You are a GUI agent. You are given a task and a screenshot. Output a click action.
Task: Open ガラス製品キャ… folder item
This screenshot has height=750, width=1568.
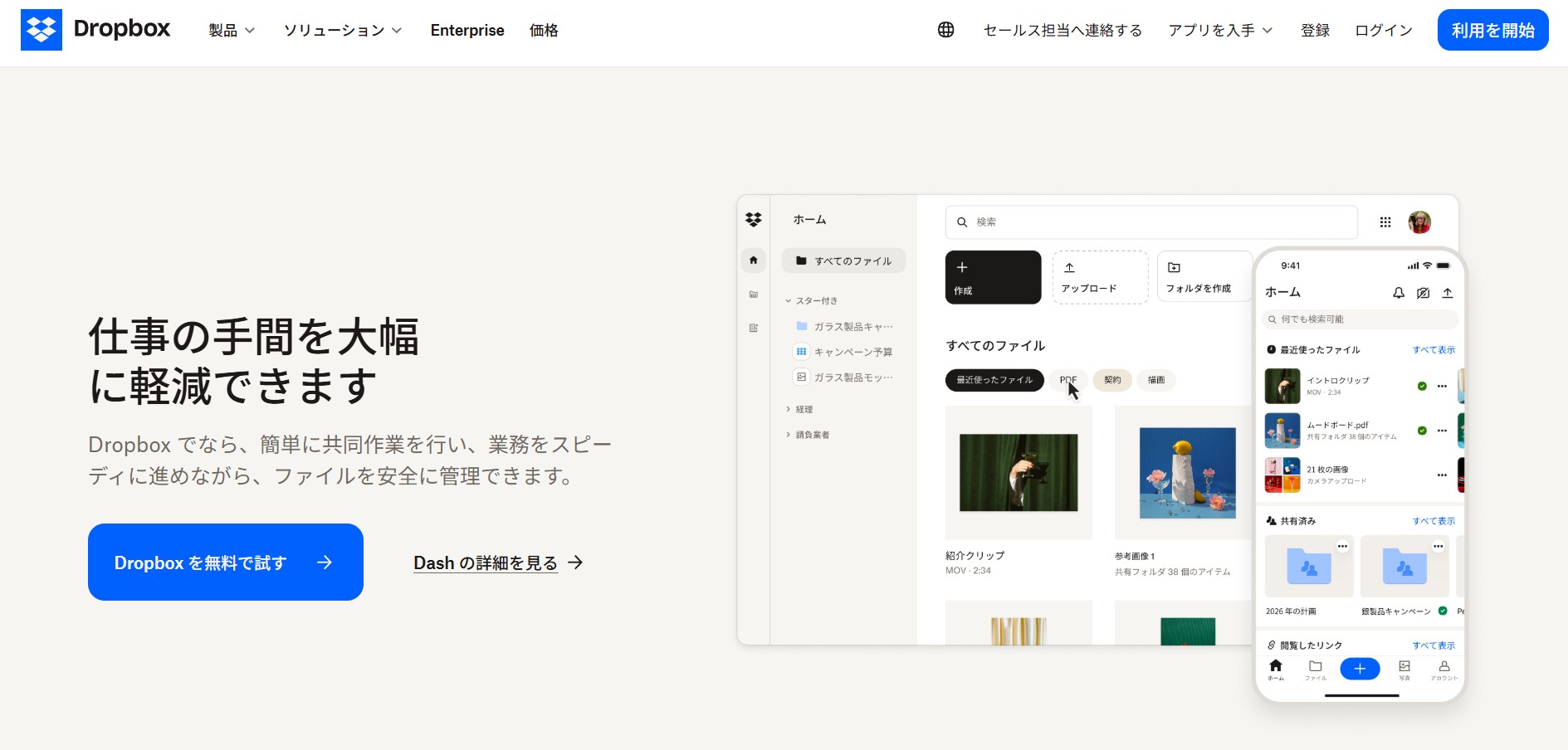pyautogui.click(x=844, y=326)
